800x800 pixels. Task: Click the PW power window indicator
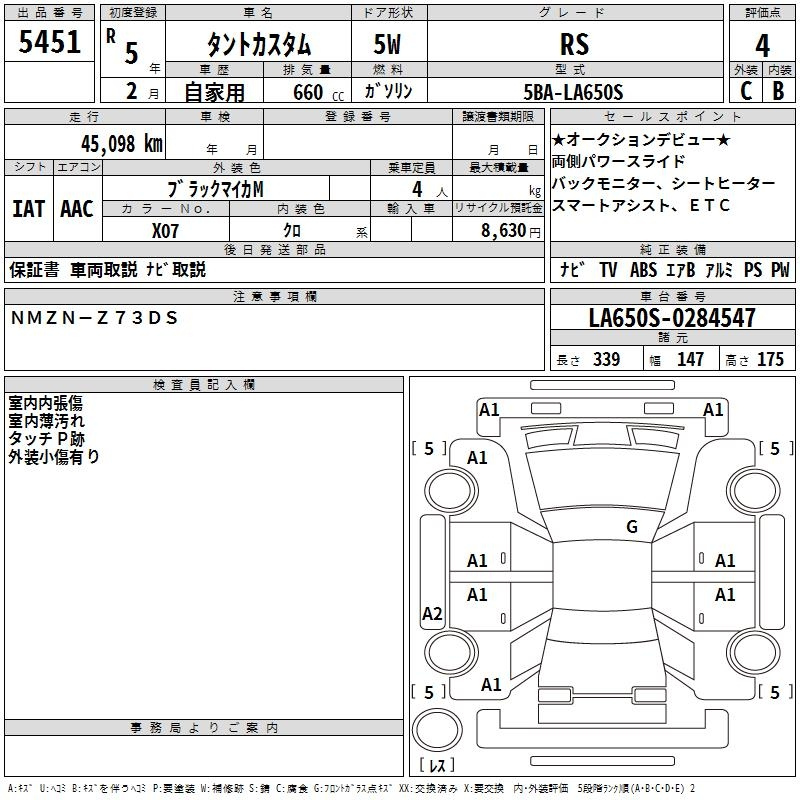tap(780, 270)
